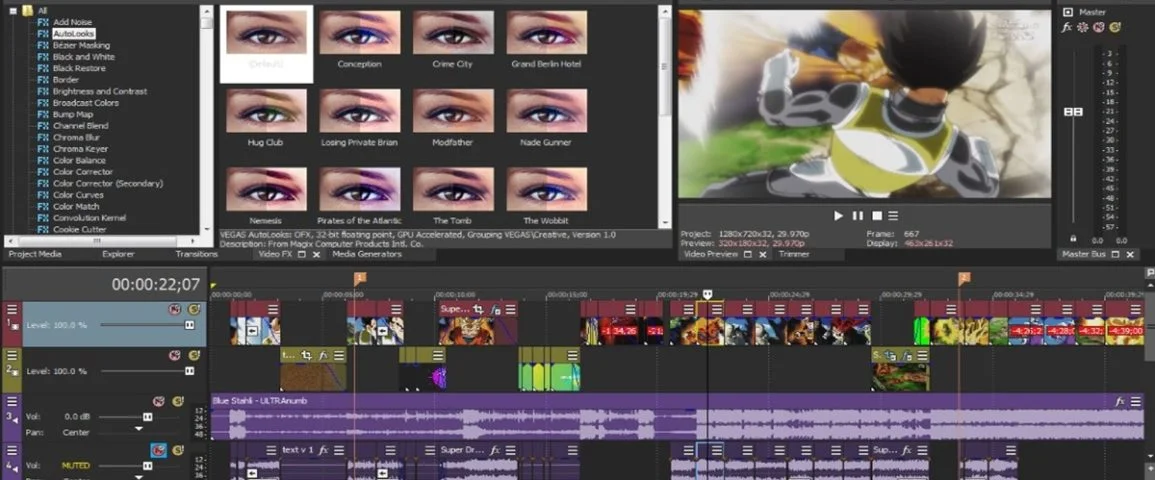Viewport: 1155px width, 480px height.
Task: Mute video track 1
Action: (x=176, y=309)
